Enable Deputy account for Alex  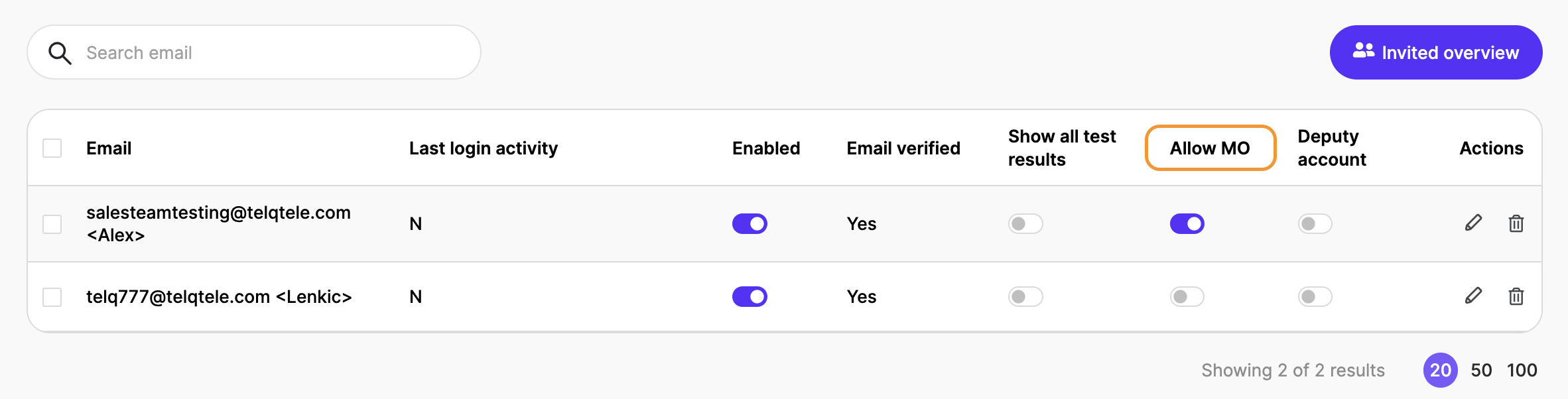pyautogui.click(x=1315, y=224)
